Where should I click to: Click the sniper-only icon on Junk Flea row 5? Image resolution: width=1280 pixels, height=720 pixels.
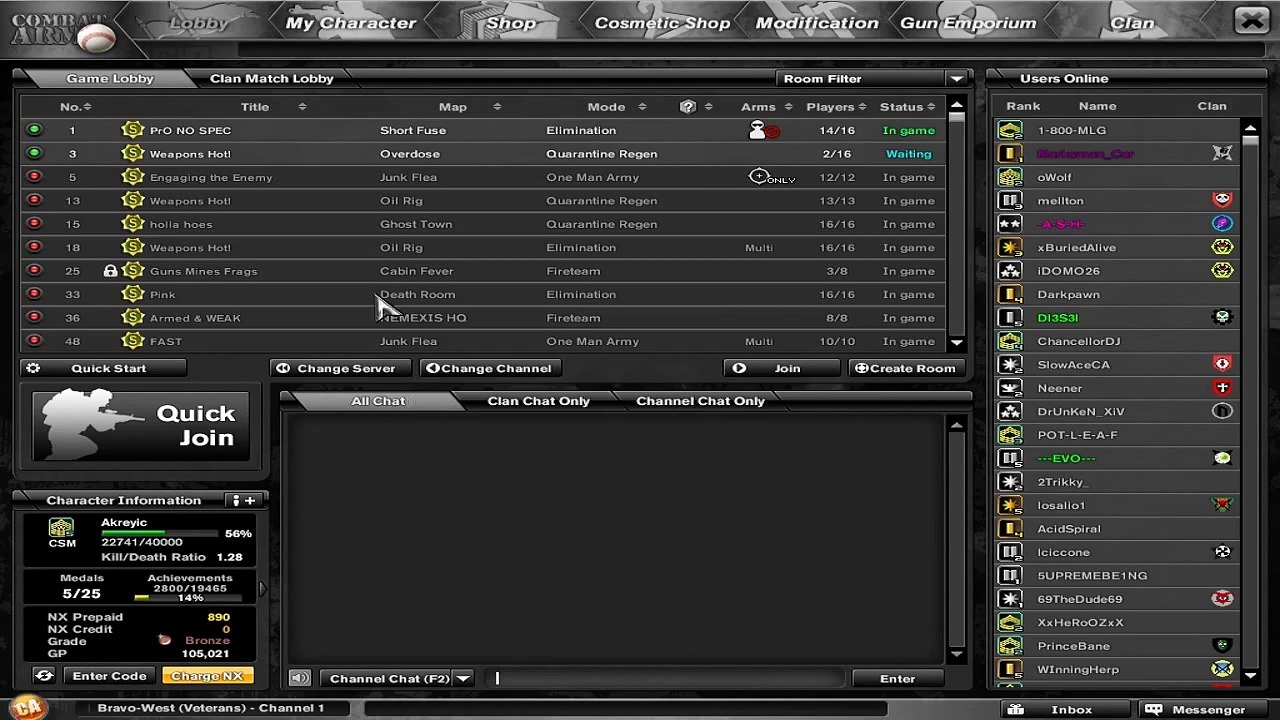[771, 177]
